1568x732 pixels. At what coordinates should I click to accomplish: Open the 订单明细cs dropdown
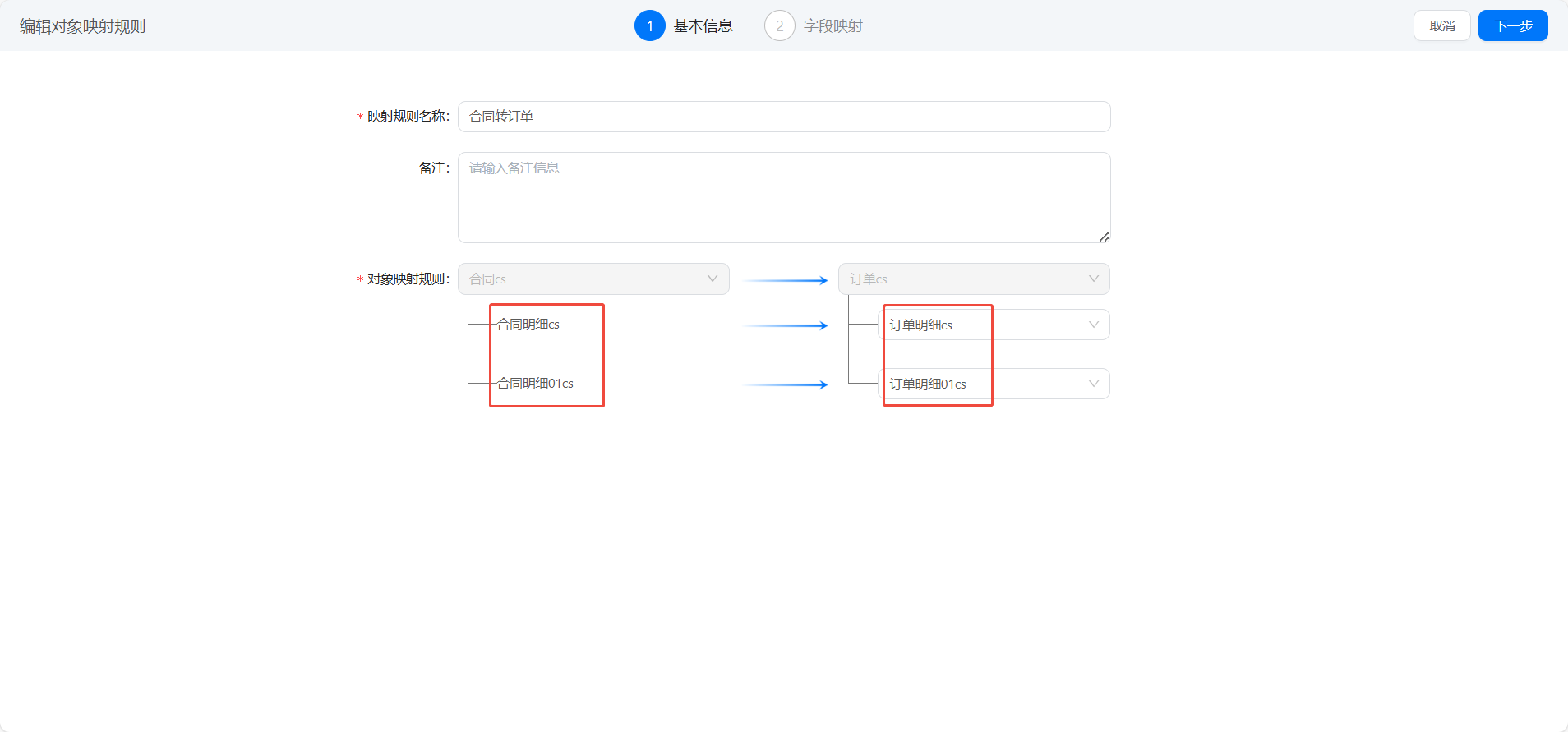[994, 325]
